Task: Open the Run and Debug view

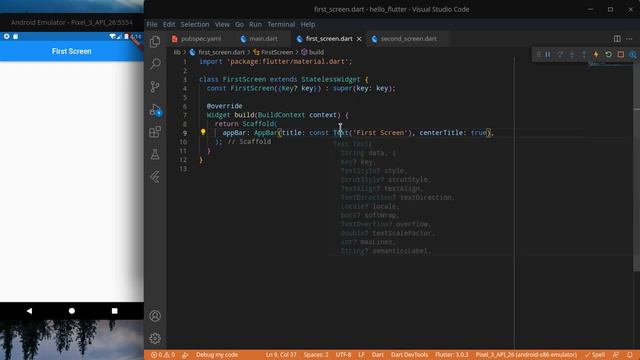Action: tap(156, 109)
